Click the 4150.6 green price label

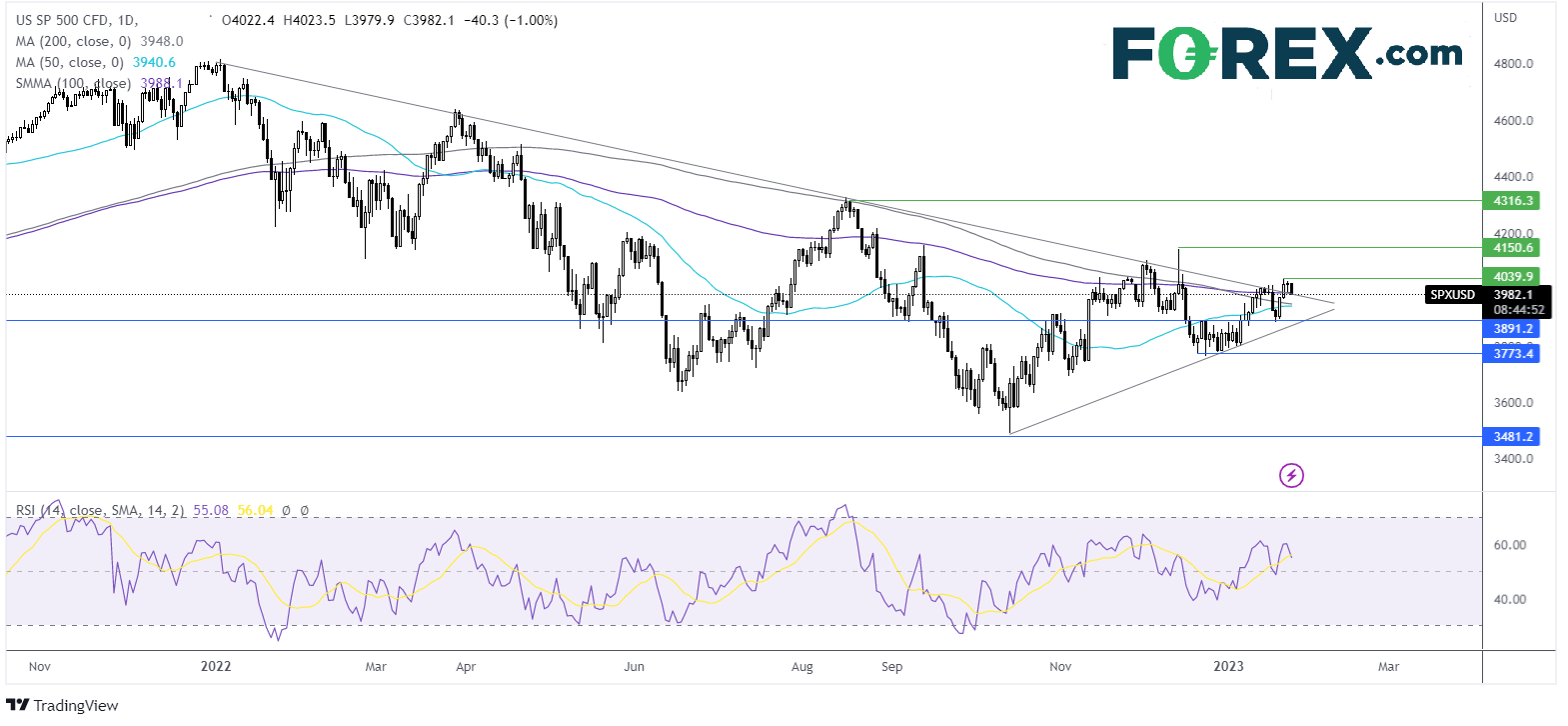click(x=1513, y=248)
